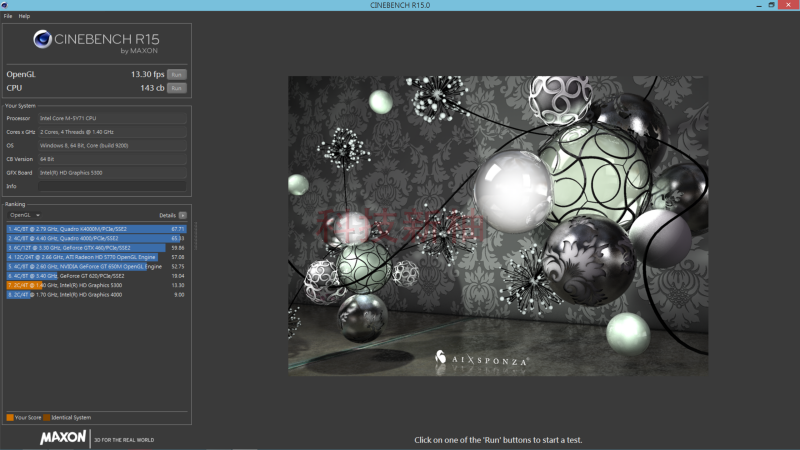Viewport: 800px width, 450px height.
Task: Click the GFX Board HD Graphics 5300 field
Action: click(x=112, y=172)
